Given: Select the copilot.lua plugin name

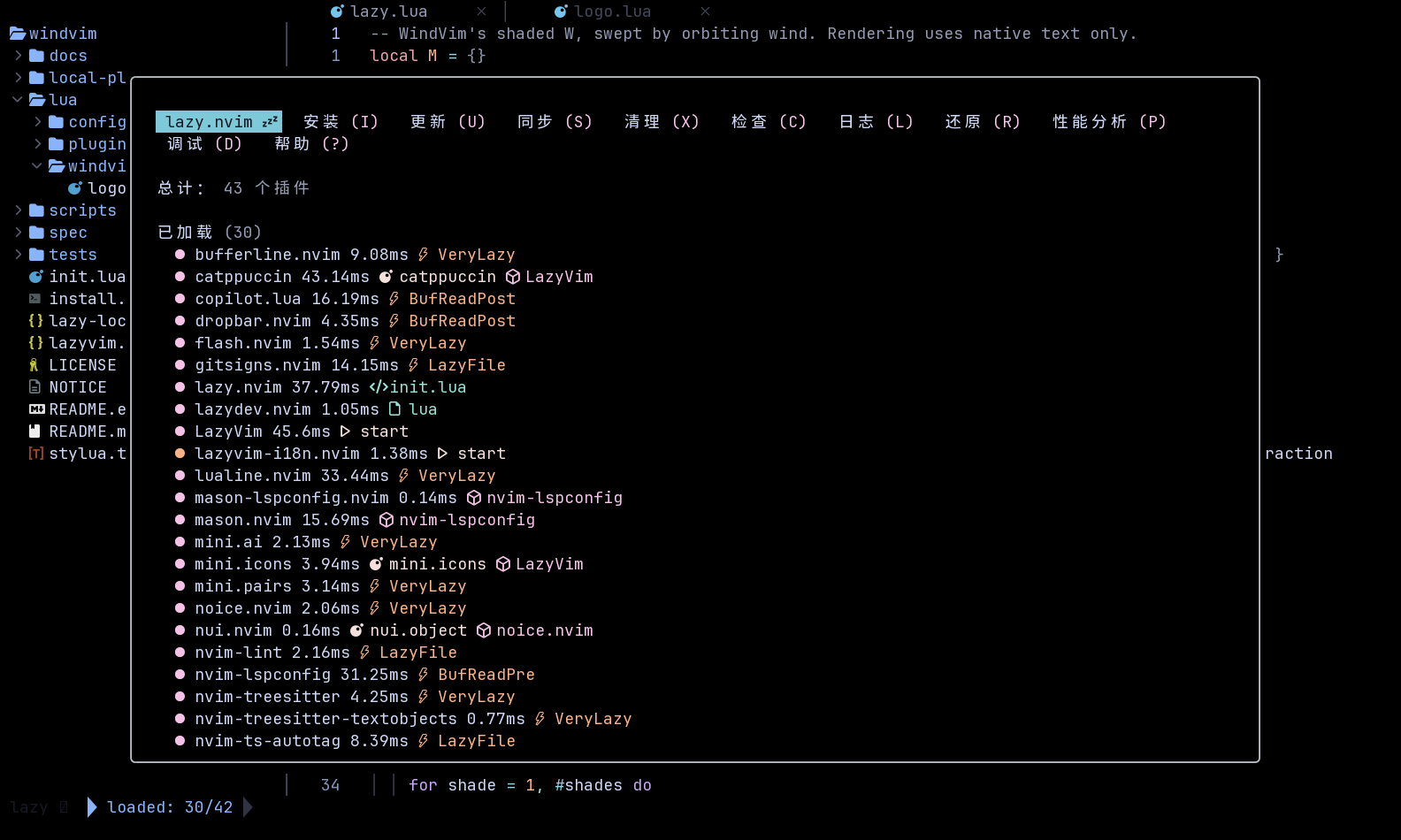Looking at the screenshot, I should point(248,299).
